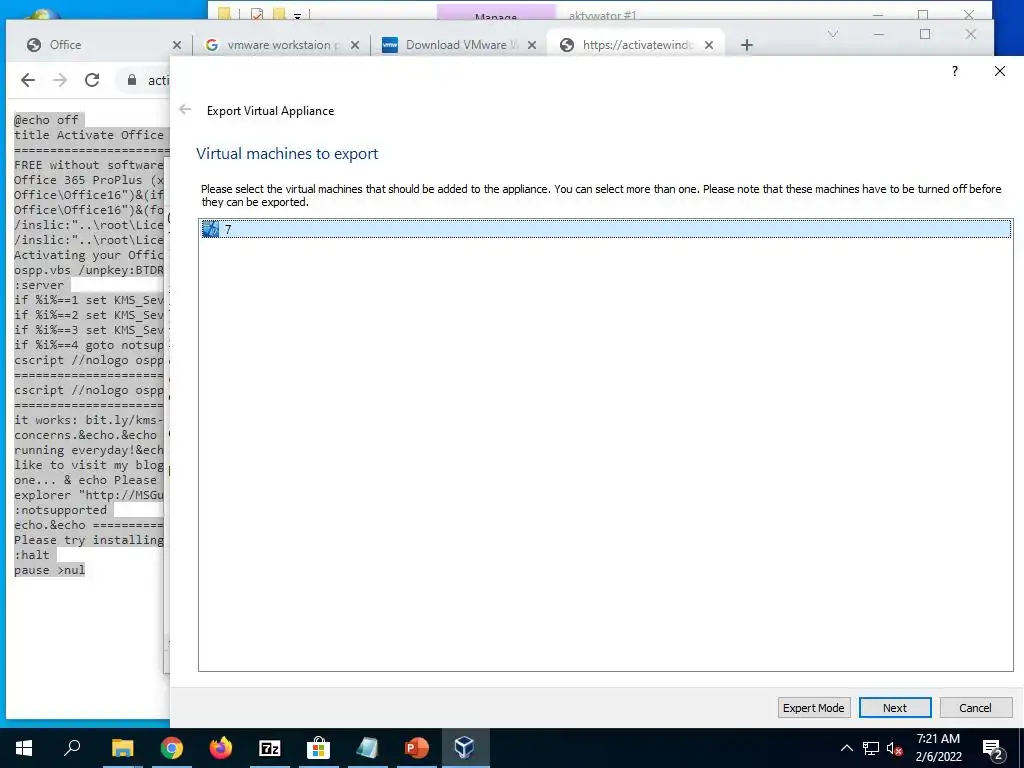1024x768 pixels.
Task: Click the "@echo off" line on page
Action: click(46, 120)
